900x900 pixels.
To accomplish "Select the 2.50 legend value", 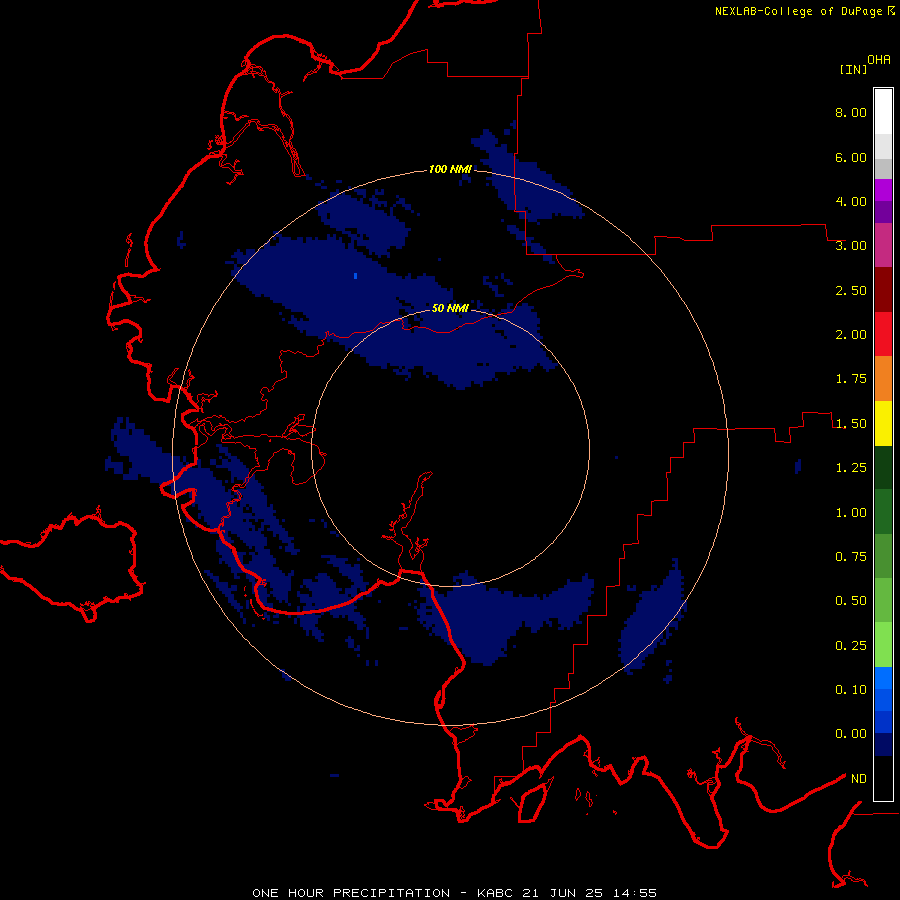I will click(x=851, y=290).
